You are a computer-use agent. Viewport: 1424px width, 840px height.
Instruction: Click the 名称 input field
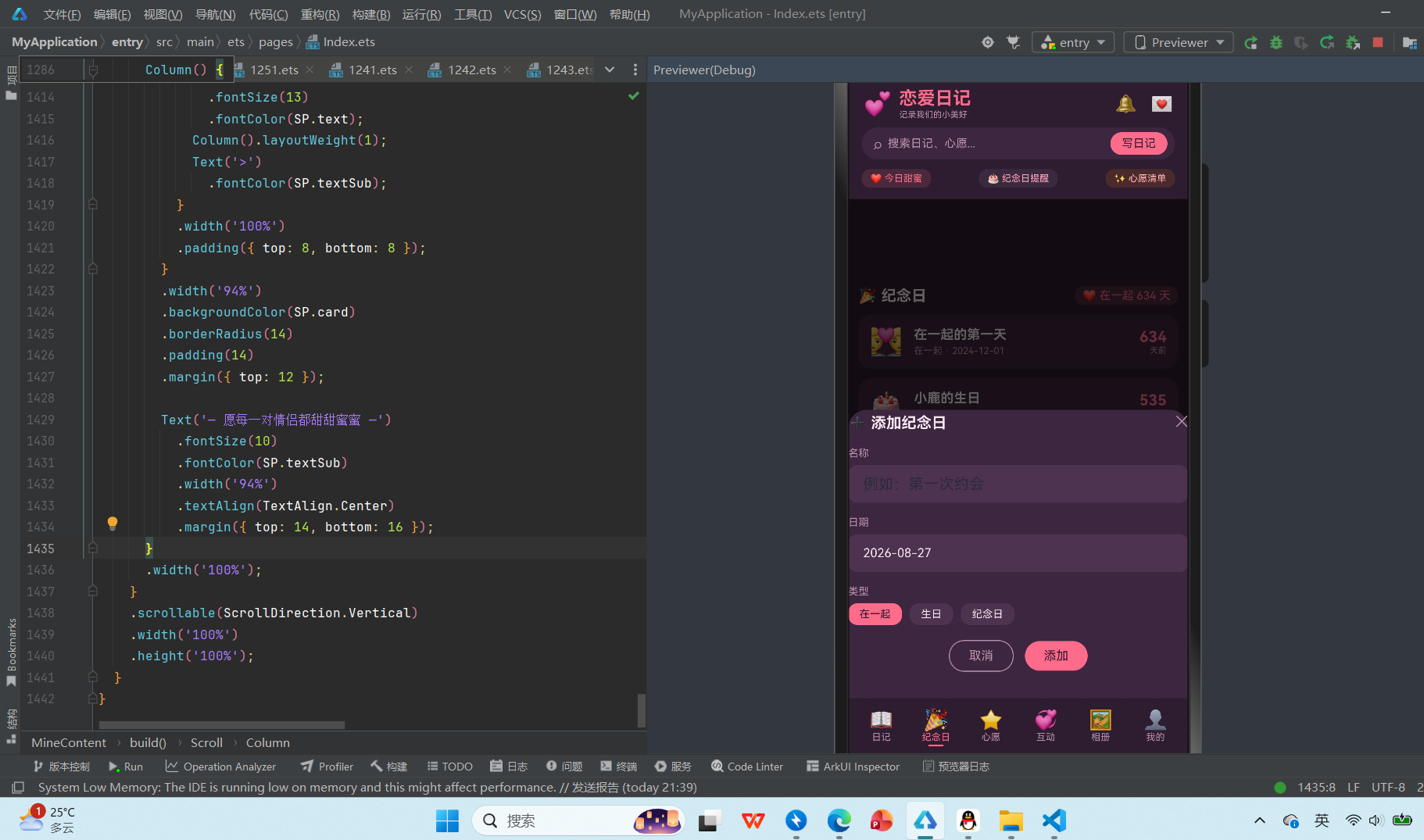(1018, 484)
